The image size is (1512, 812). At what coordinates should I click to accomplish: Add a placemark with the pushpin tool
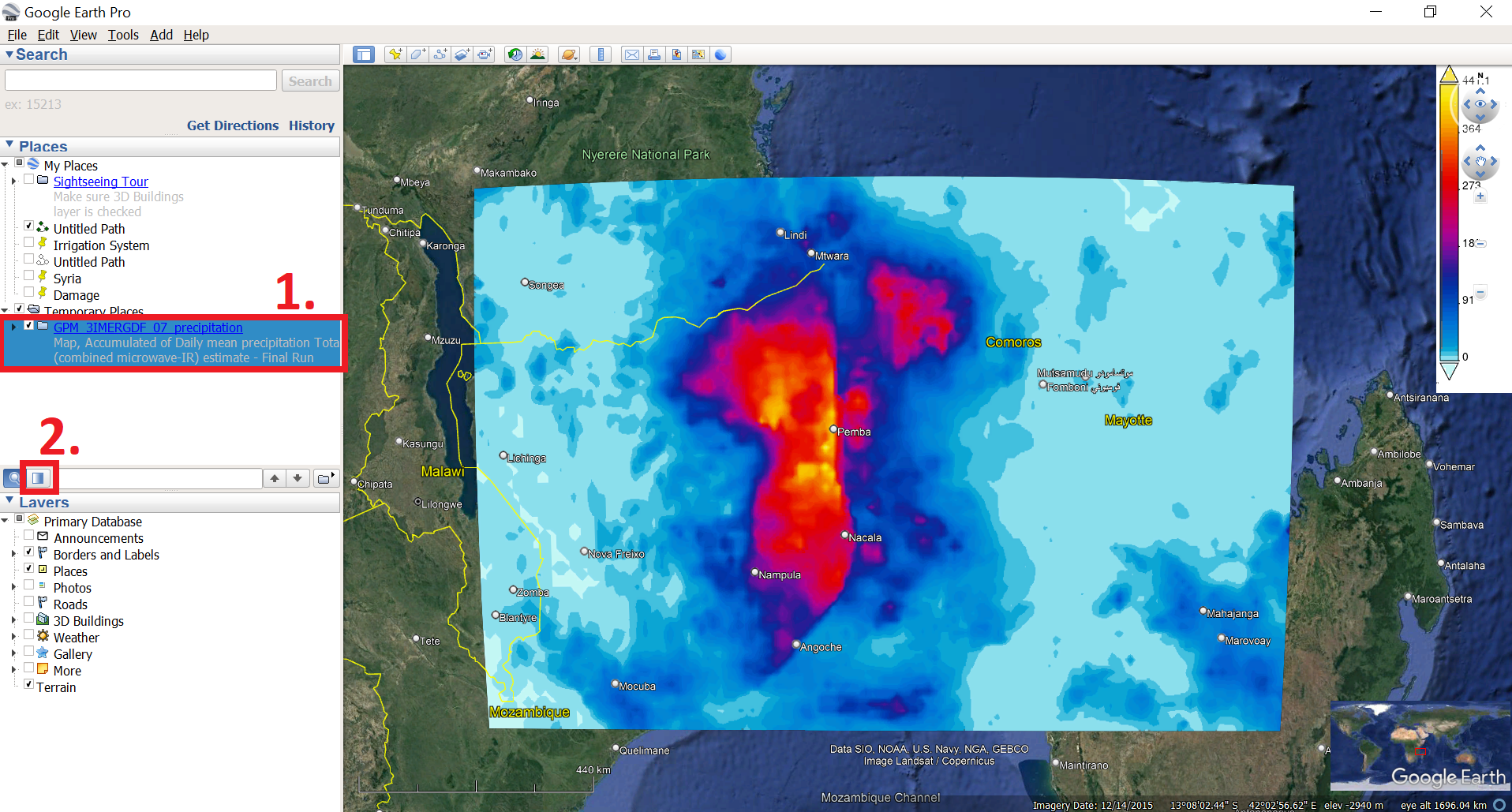(395, 54)
